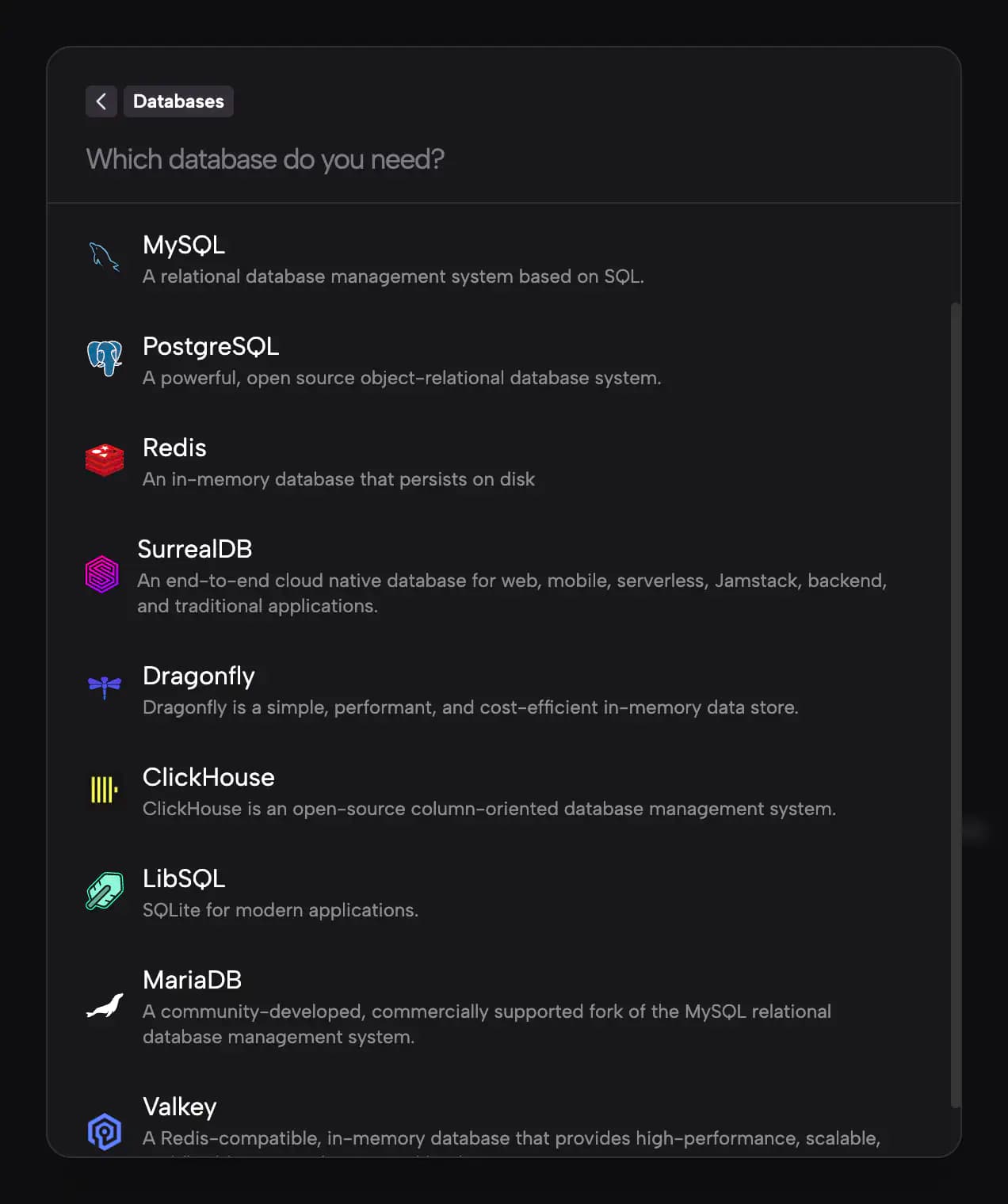The width and height of the screenshot is (1008, 1204).
Task: Click the red Redis icon
Action: coord(105,460)
